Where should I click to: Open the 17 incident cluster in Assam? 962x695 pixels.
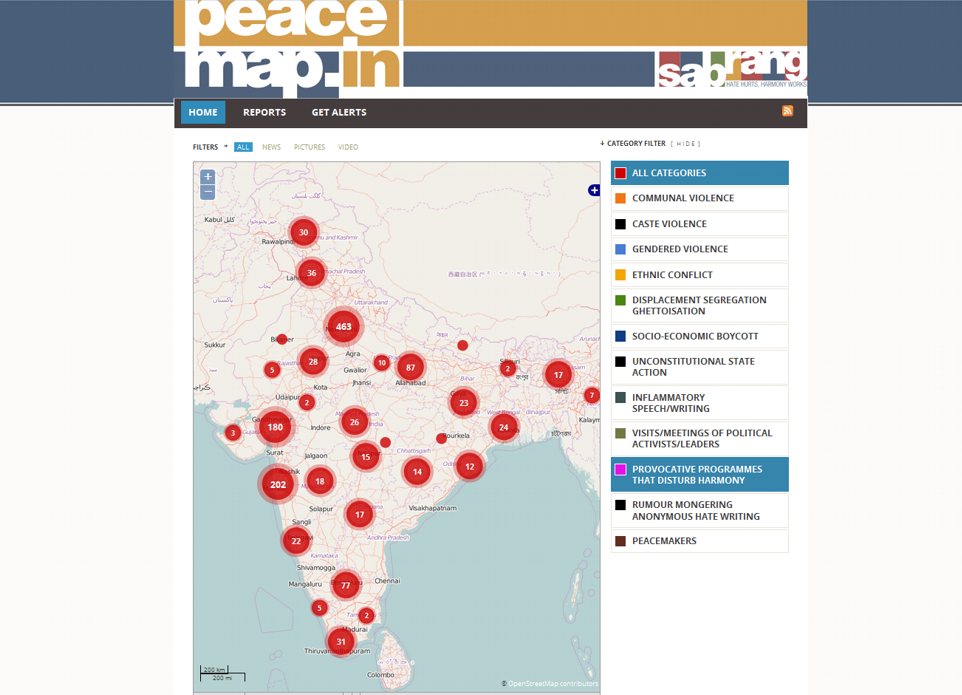[x=558, y=375]
